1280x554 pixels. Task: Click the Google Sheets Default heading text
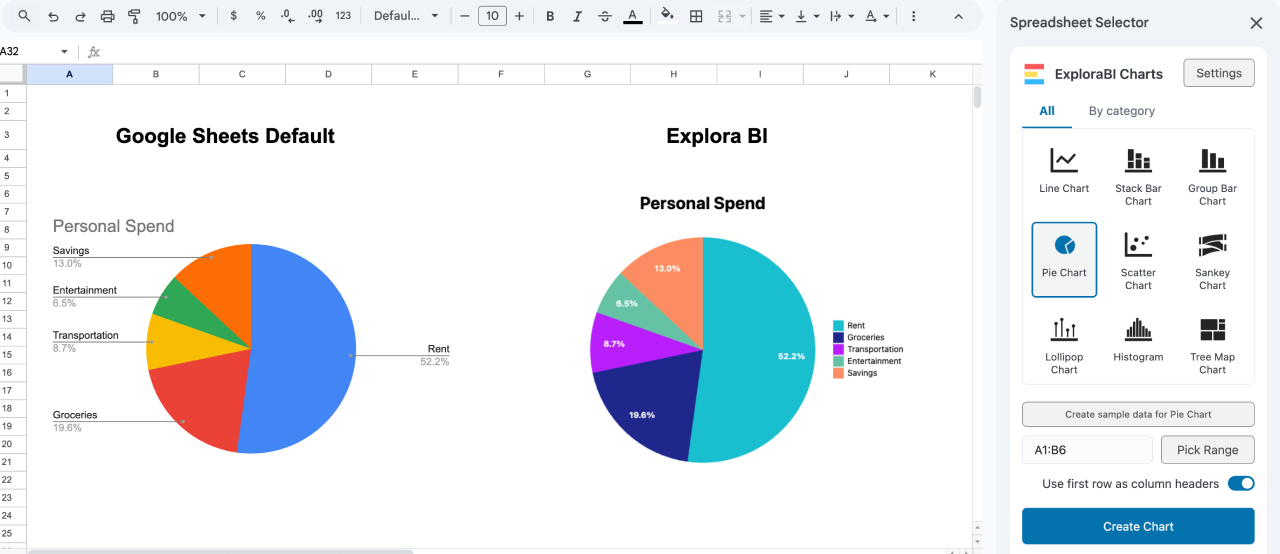point(225,136)
